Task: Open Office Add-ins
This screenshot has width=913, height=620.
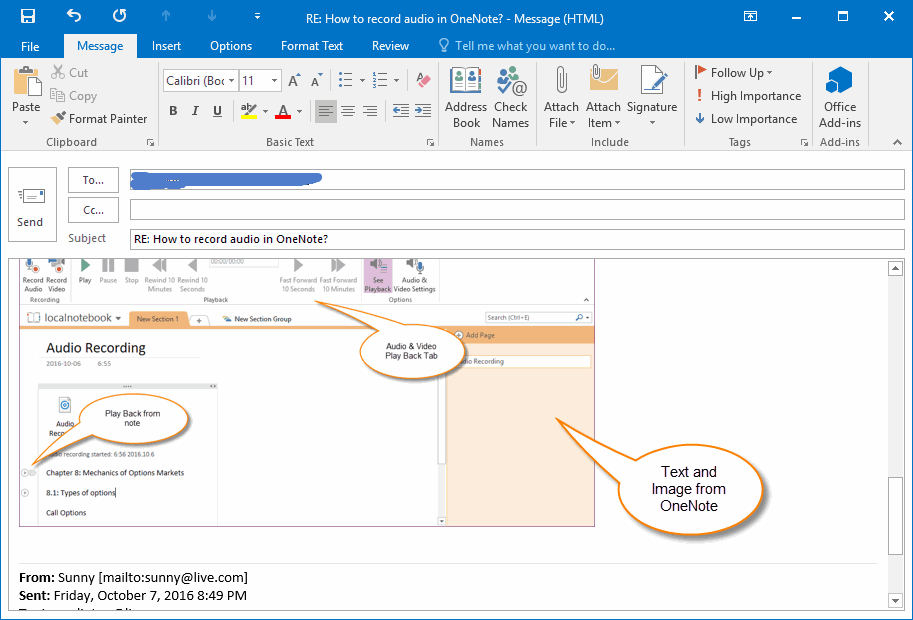Action: (840, 97)
